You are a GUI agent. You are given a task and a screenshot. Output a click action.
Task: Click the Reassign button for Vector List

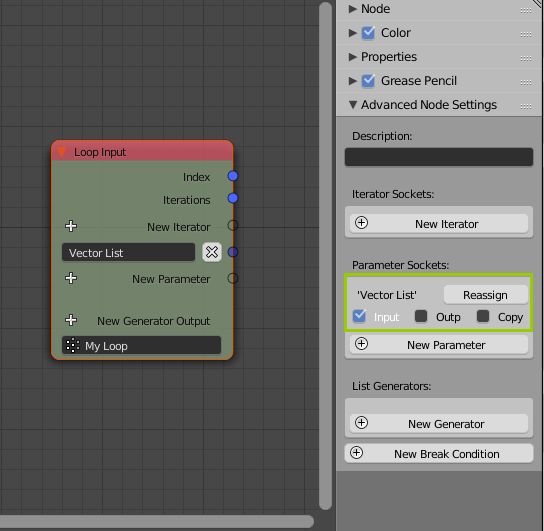(486, 295)
